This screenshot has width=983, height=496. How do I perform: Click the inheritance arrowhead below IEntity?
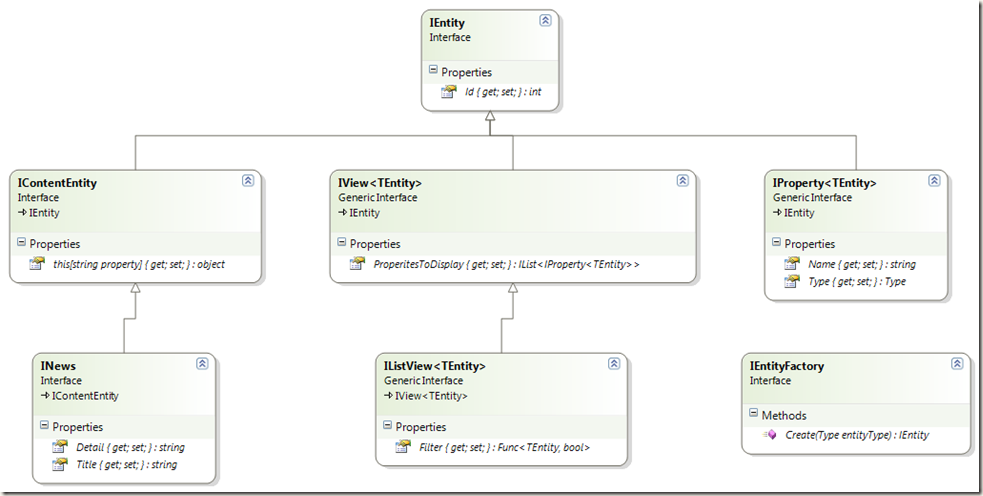(x=490, y=117)
